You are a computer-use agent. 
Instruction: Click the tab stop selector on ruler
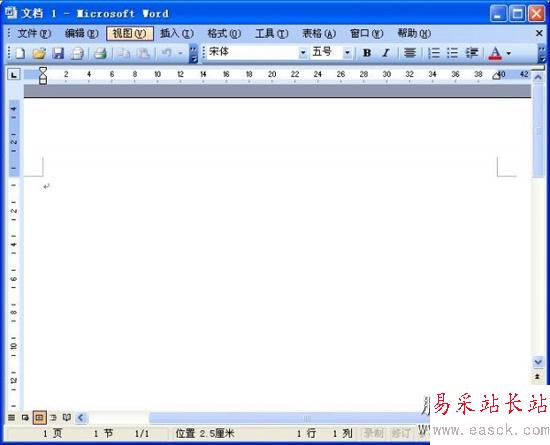[14, 74]
